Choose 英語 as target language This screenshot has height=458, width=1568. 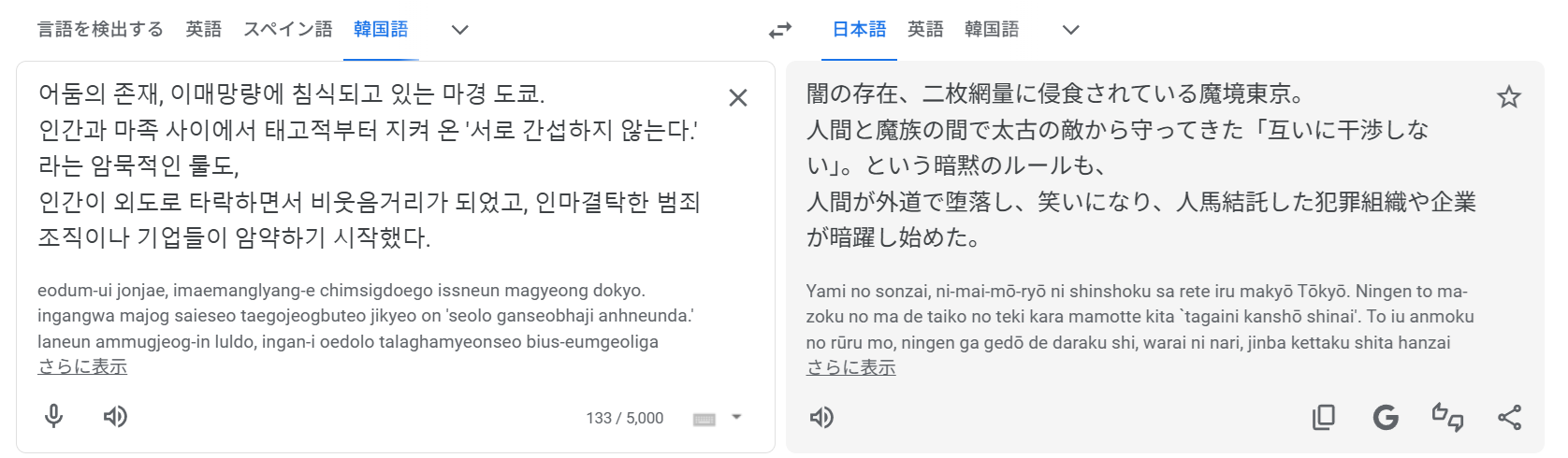pos(925,30)
